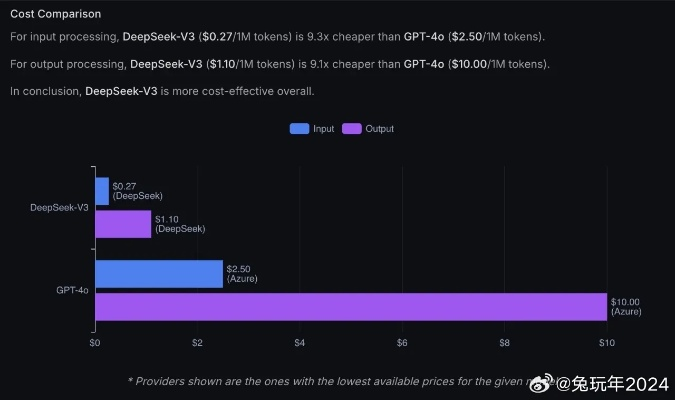Click the $0.27 (DeepSeek) data label
This screenshot has width=675, height=400.
[137, 191]
